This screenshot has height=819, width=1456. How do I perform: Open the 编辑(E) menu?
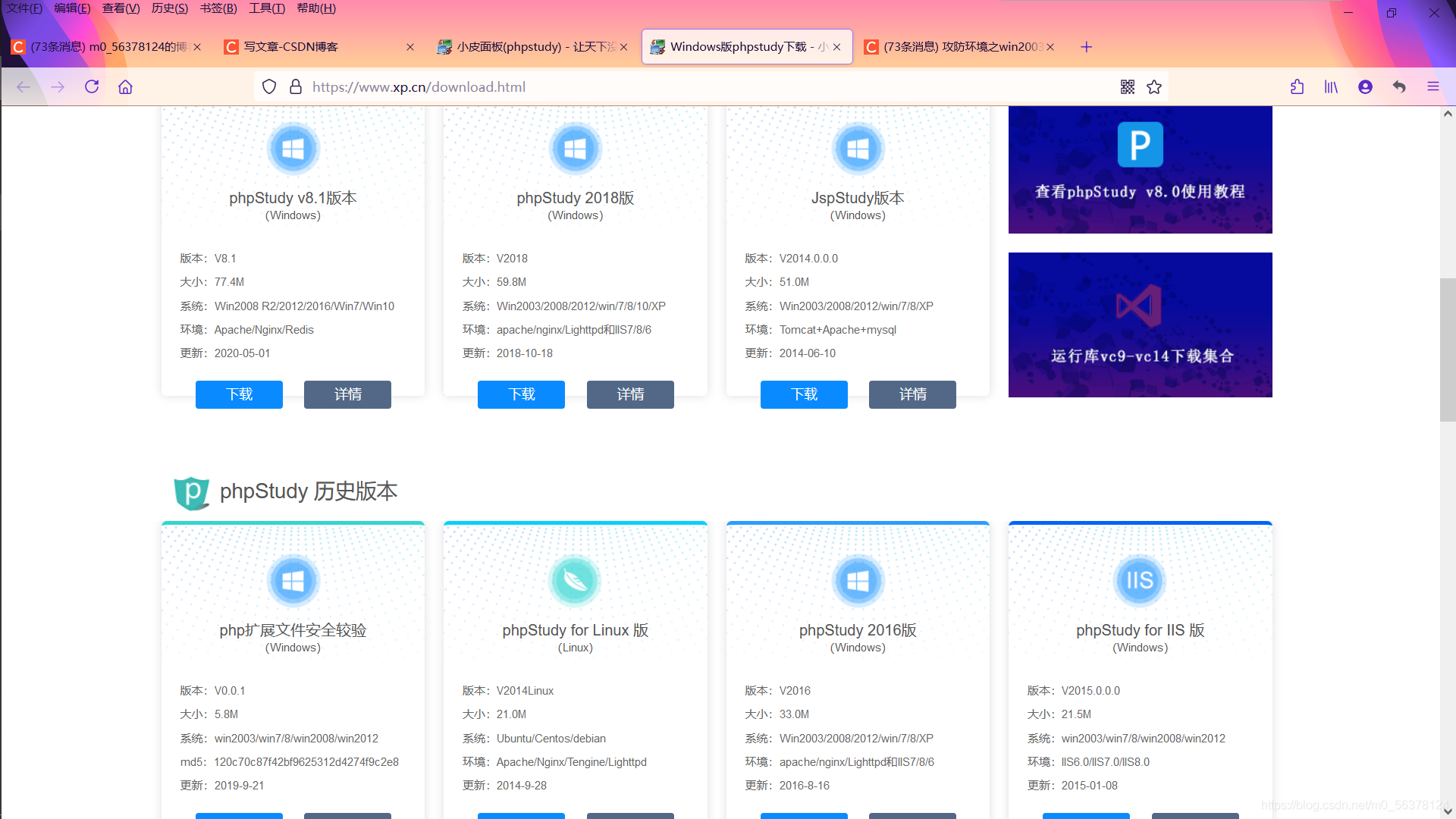pos(73,8)
